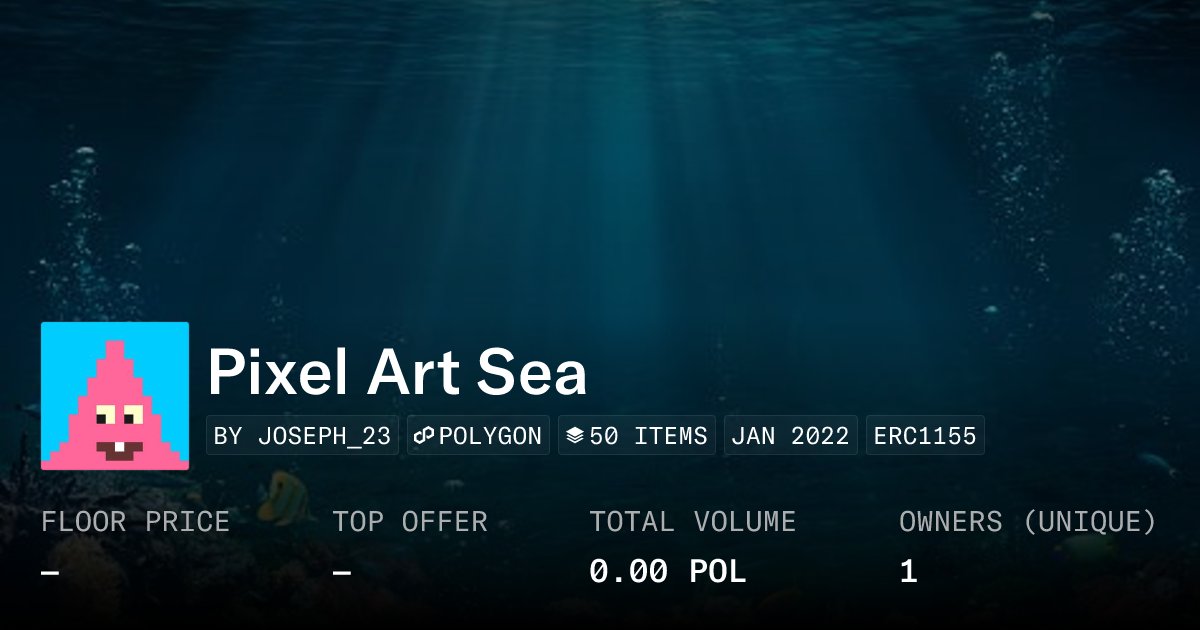Click the TOTAL VOLUME label
The image size is (1200, 630).
click(692, 522)
